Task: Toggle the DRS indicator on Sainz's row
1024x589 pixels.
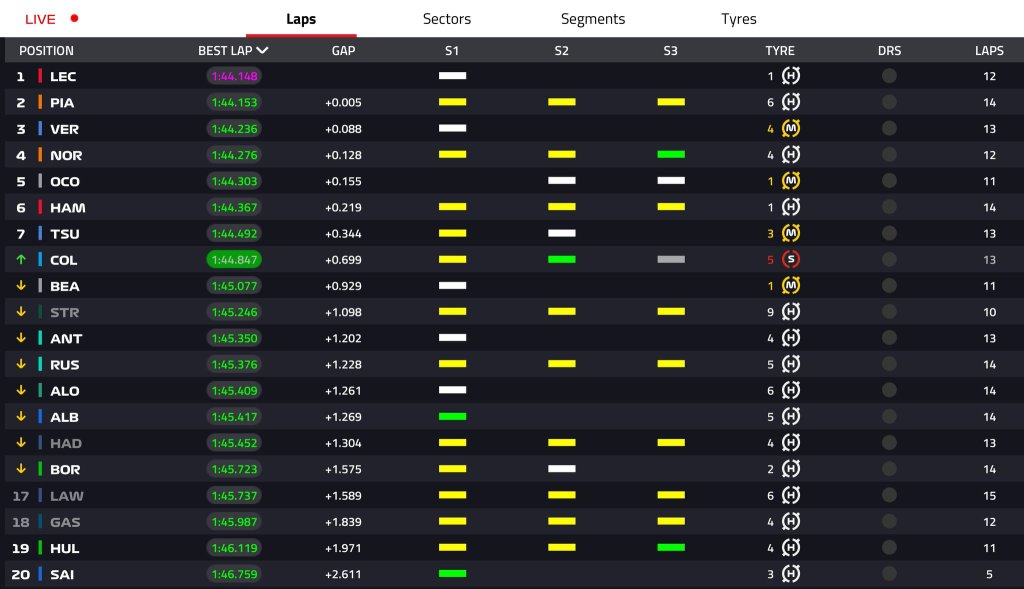Action: 889,573
